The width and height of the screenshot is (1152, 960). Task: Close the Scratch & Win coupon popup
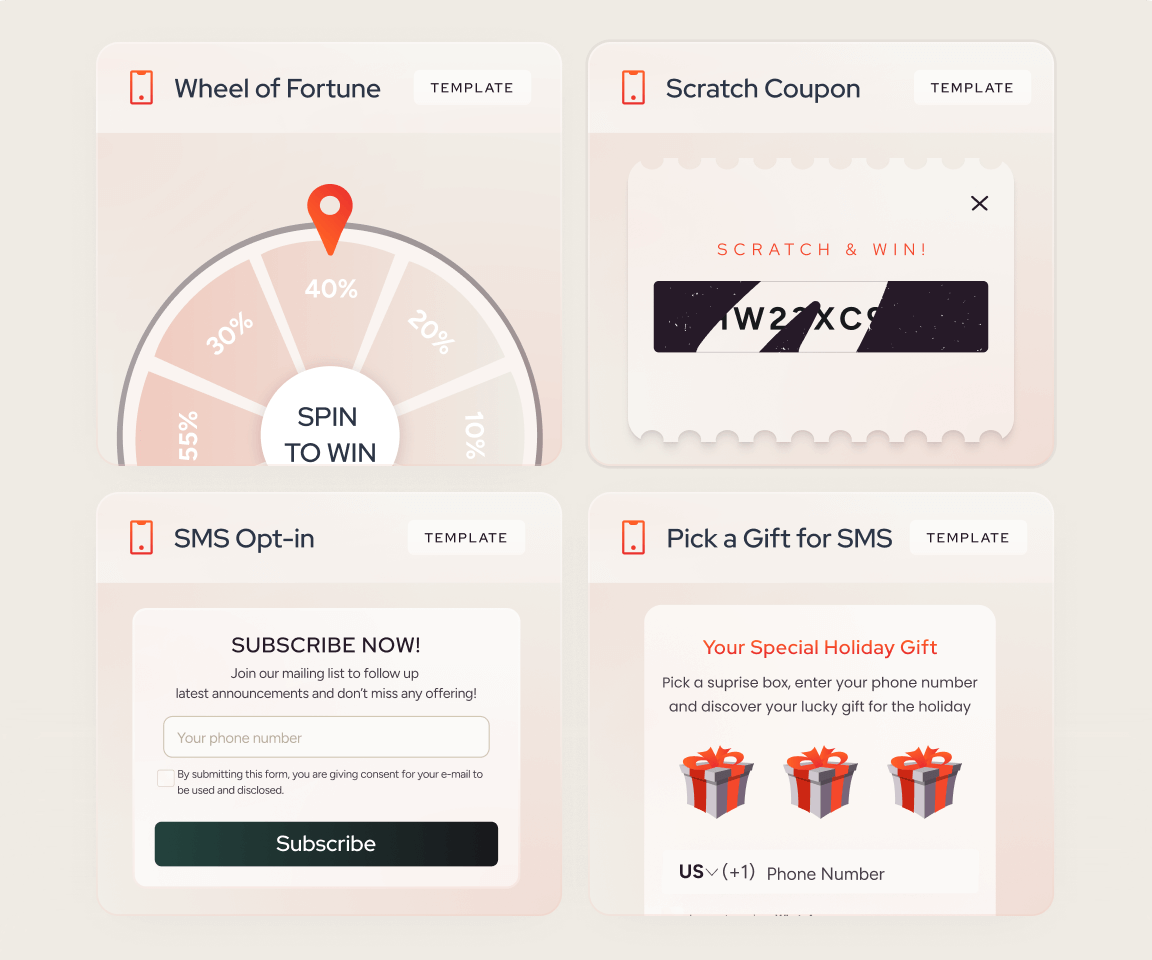tap(979, 203)
